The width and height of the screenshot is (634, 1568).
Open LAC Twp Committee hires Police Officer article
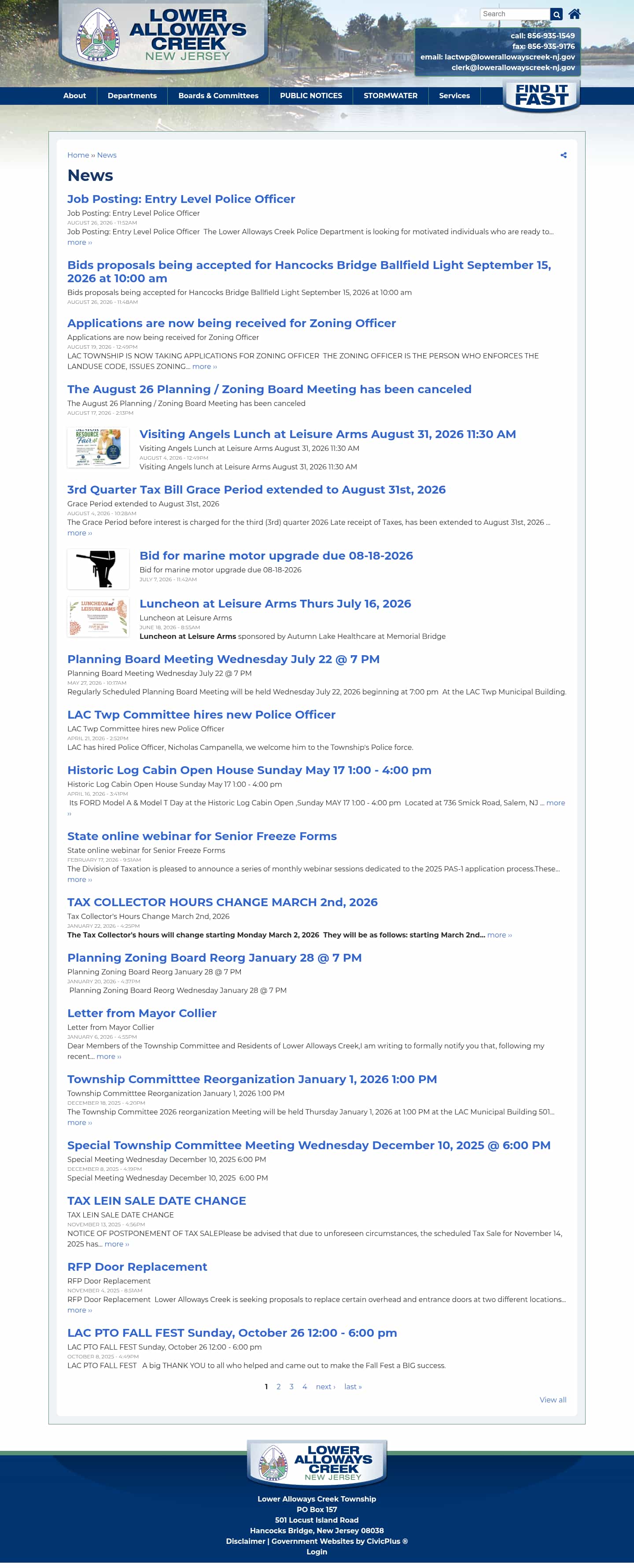[201, 715]
